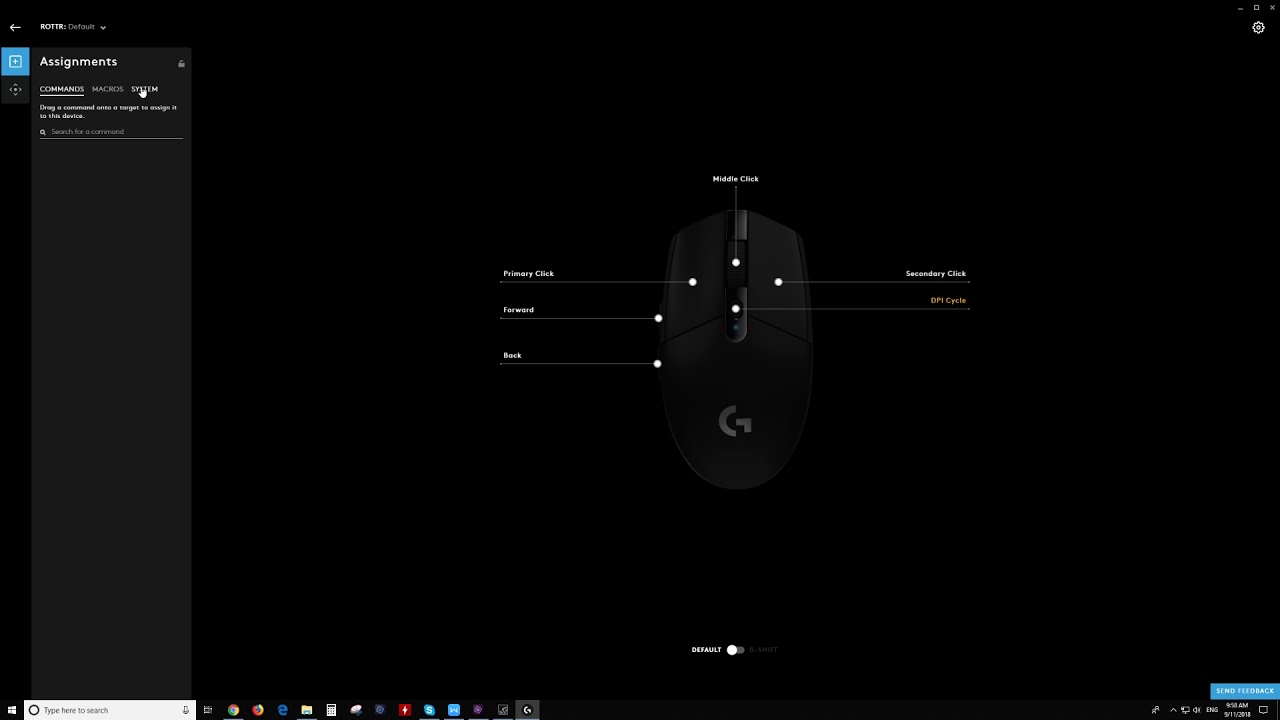Image resolution: width=1280 pixels, height=720 pixels.
Task: Click the Middle Click label
Action: coord(736,179)
